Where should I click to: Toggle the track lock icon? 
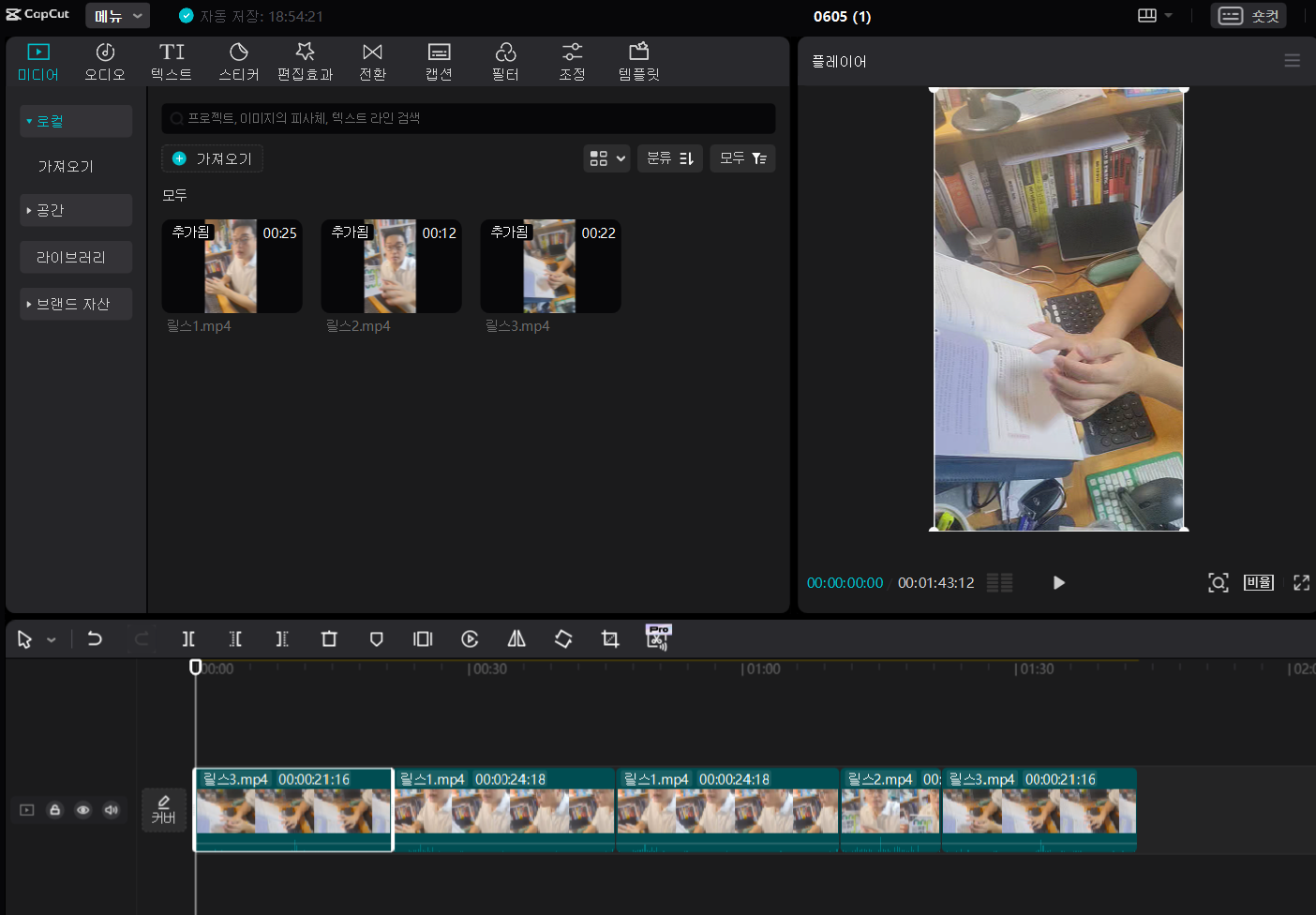pyautogui.click(x=55, y=810)
